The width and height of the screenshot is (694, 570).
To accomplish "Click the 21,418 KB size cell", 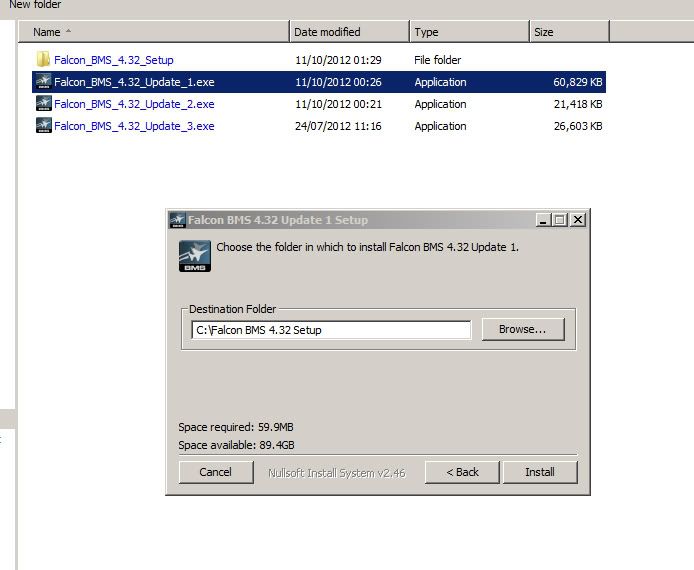I will click(578, 104).
